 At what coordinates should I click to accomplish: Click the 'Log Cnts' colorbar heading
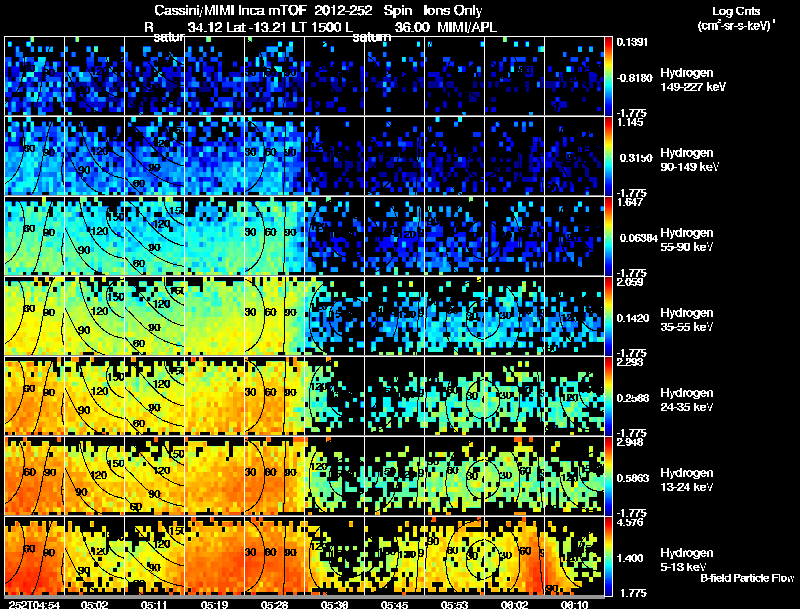[x=736, y=11]
